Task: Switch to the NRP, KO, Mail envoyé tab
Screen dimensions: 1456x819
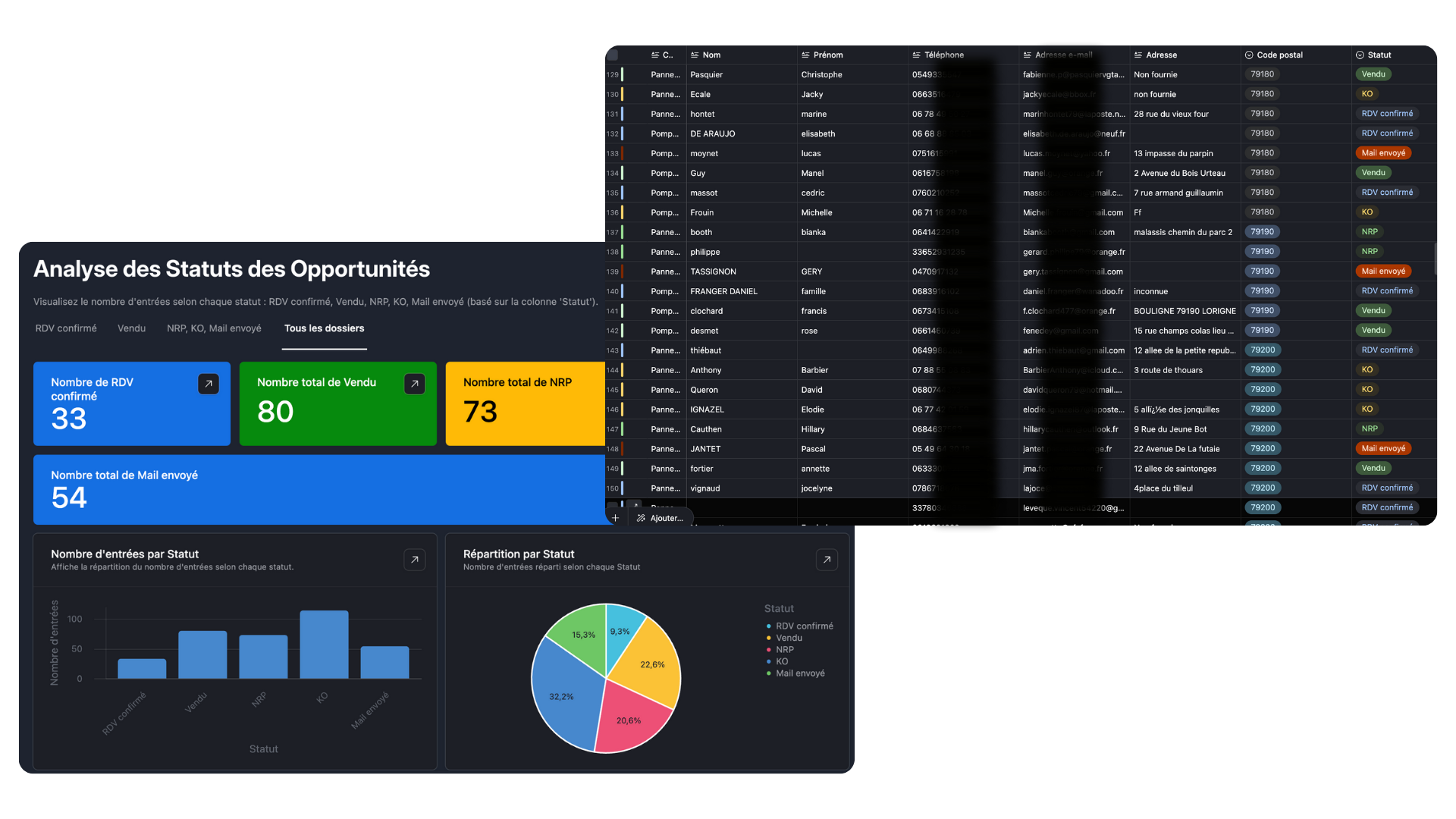Action: [213, 328]
